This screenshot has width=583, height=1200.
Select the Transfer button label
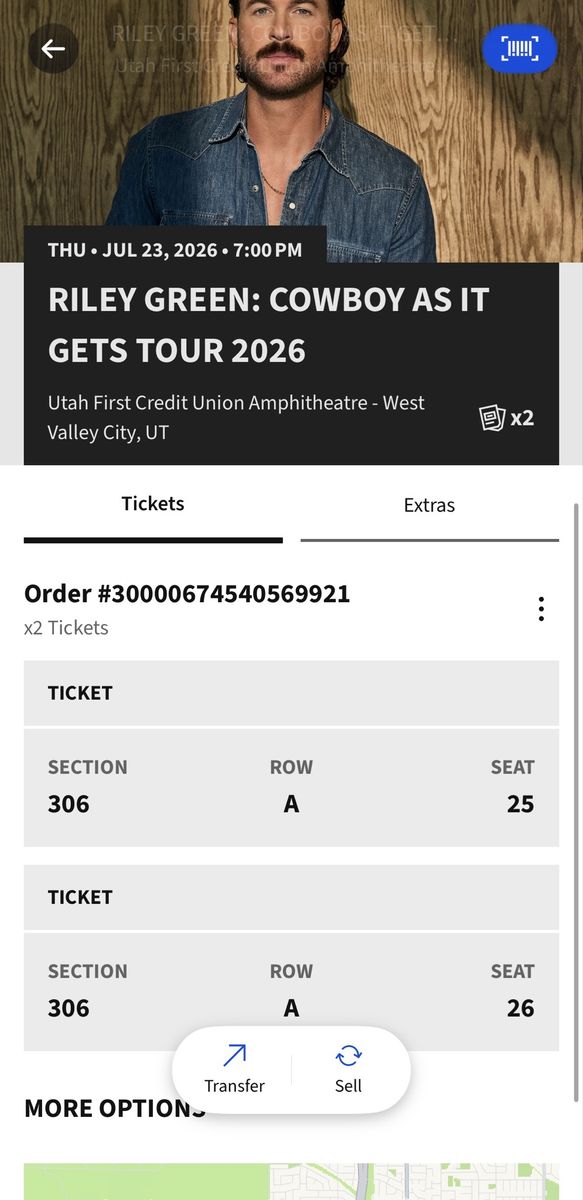click(234, 1086)
